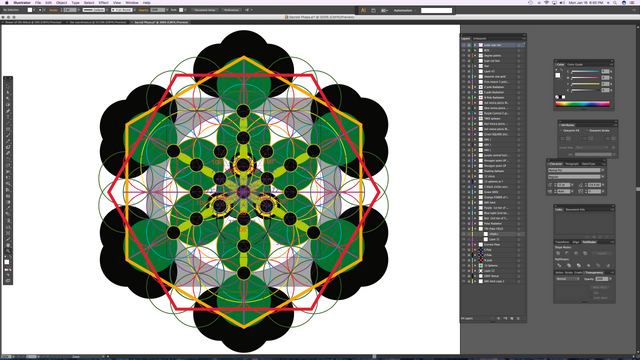Select the Rectangle tool
Screen dimensions: 640x360
(8, 129)
